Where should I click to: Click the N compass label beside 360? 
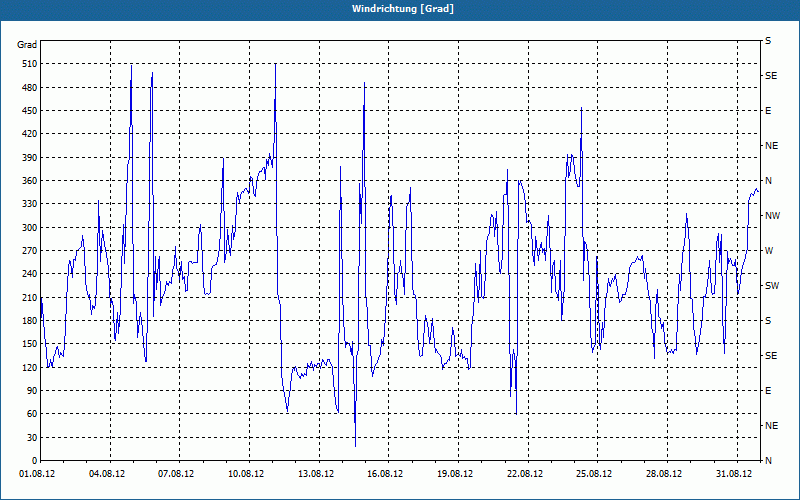click(x=769, y=181)
